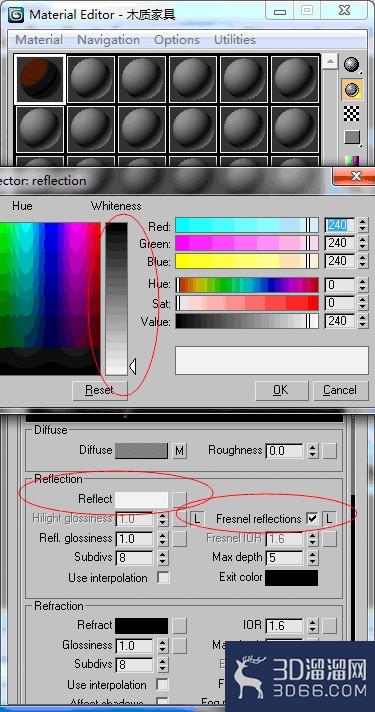Screen dimensions: 375x712
Task: Click the Reflect color swatch
Action: click(141, 499)
